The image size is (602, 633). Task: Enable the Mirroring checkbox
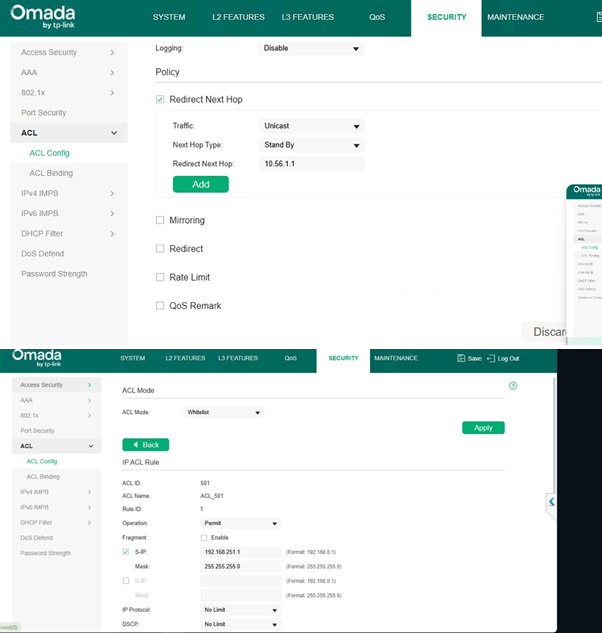click(160, 220)
